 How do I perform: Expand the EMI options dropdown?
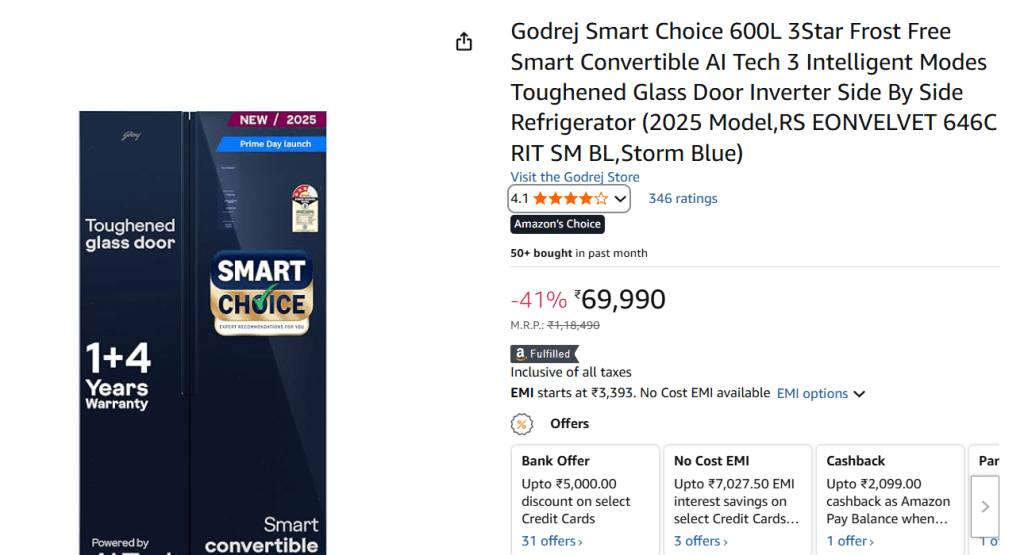(x=820, y=394)
